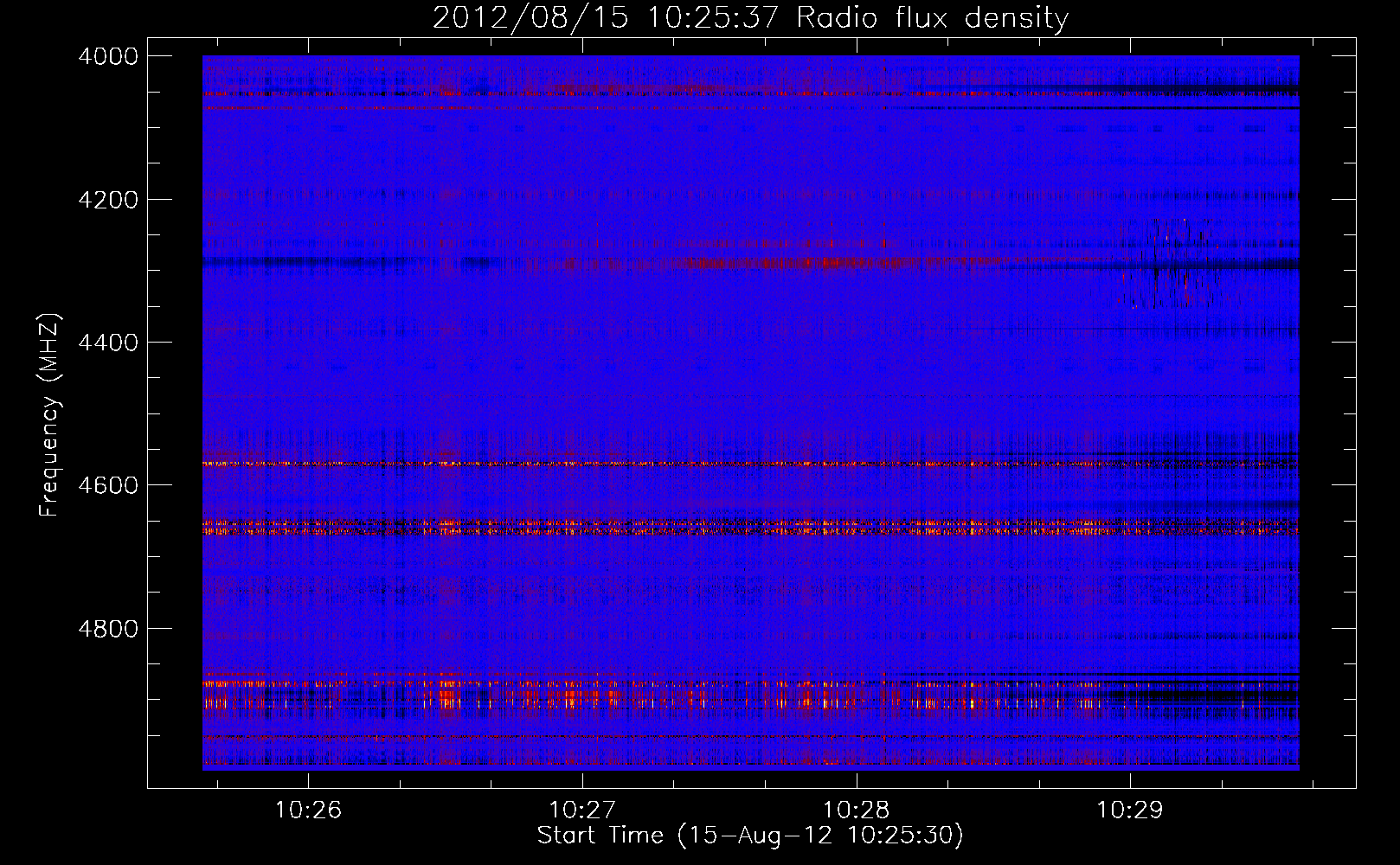This screenshot has height=865, width=1400.
Task: Click the 4200 frequency axis label
Action: (x=108, y=200)
